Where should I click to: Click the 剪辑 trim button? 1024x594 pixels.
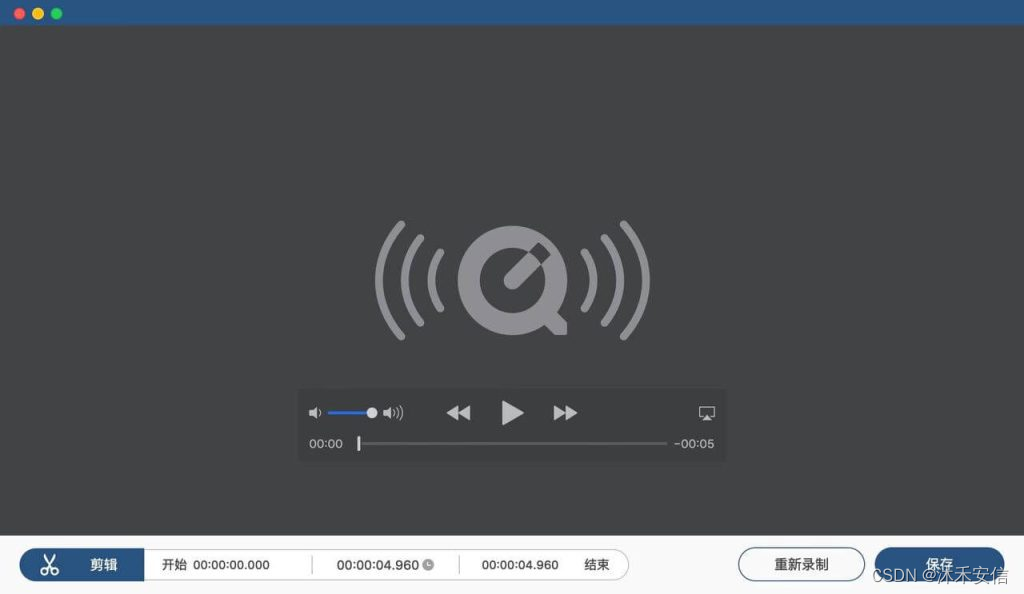click(82, 565)
